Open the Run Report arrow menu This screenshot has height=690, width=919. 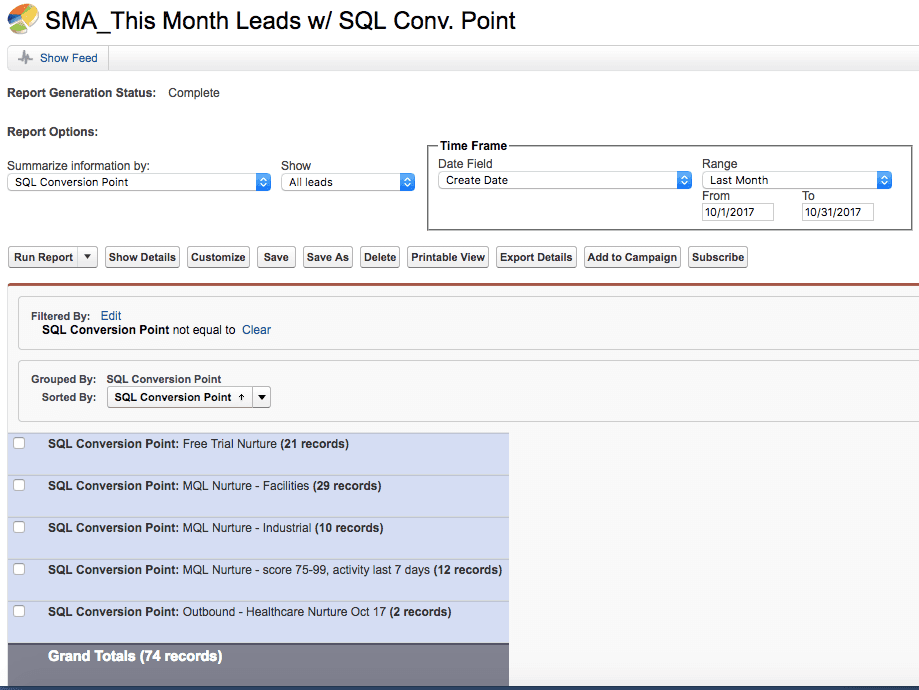click(x=88, y=257)
